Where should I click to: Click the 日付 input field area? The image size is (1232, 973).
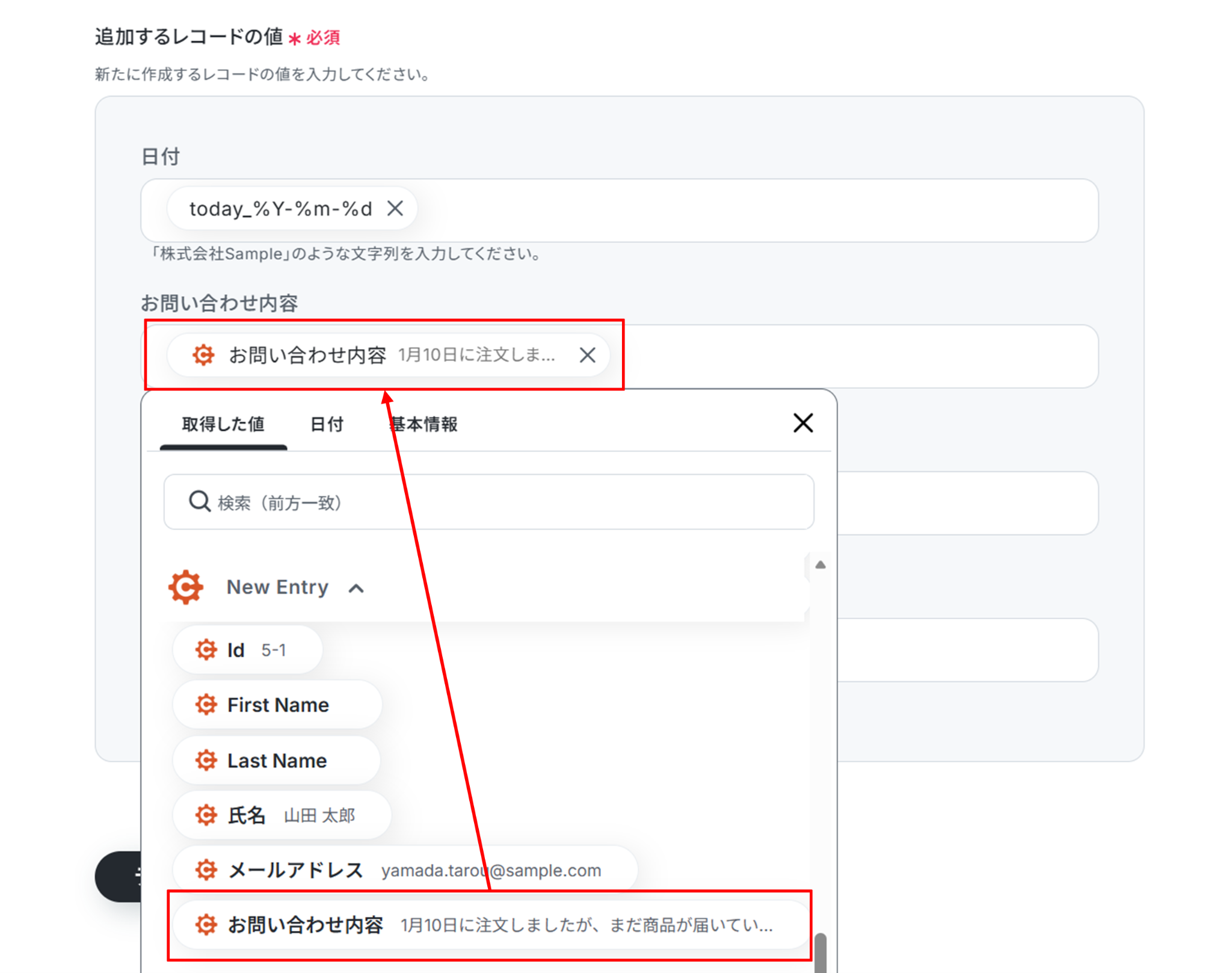pyautogui.click(x=752, y=210)
